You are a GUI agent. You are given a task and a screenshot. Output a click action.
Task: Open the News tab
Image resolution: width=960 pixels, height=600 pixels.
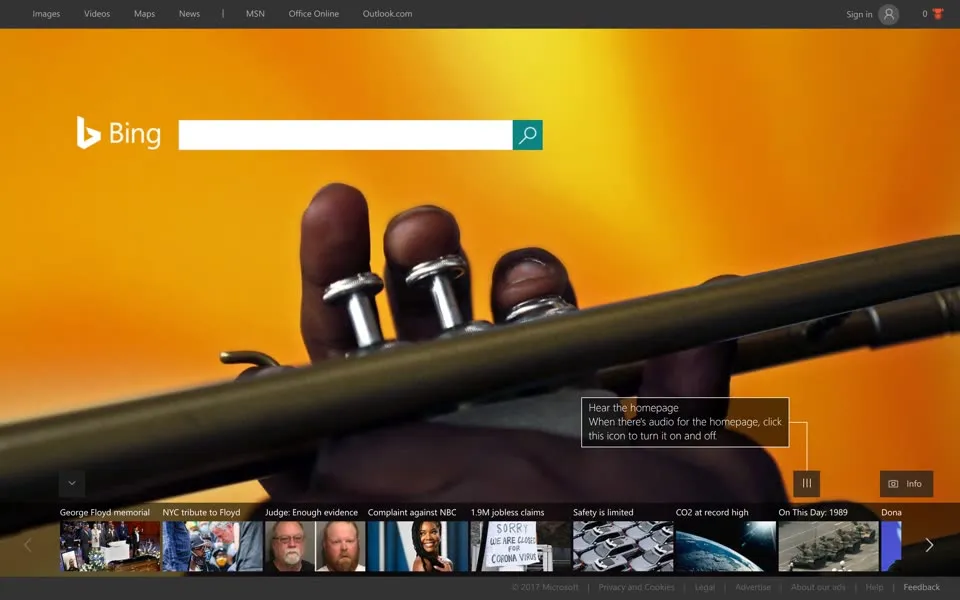pos(189,13)
